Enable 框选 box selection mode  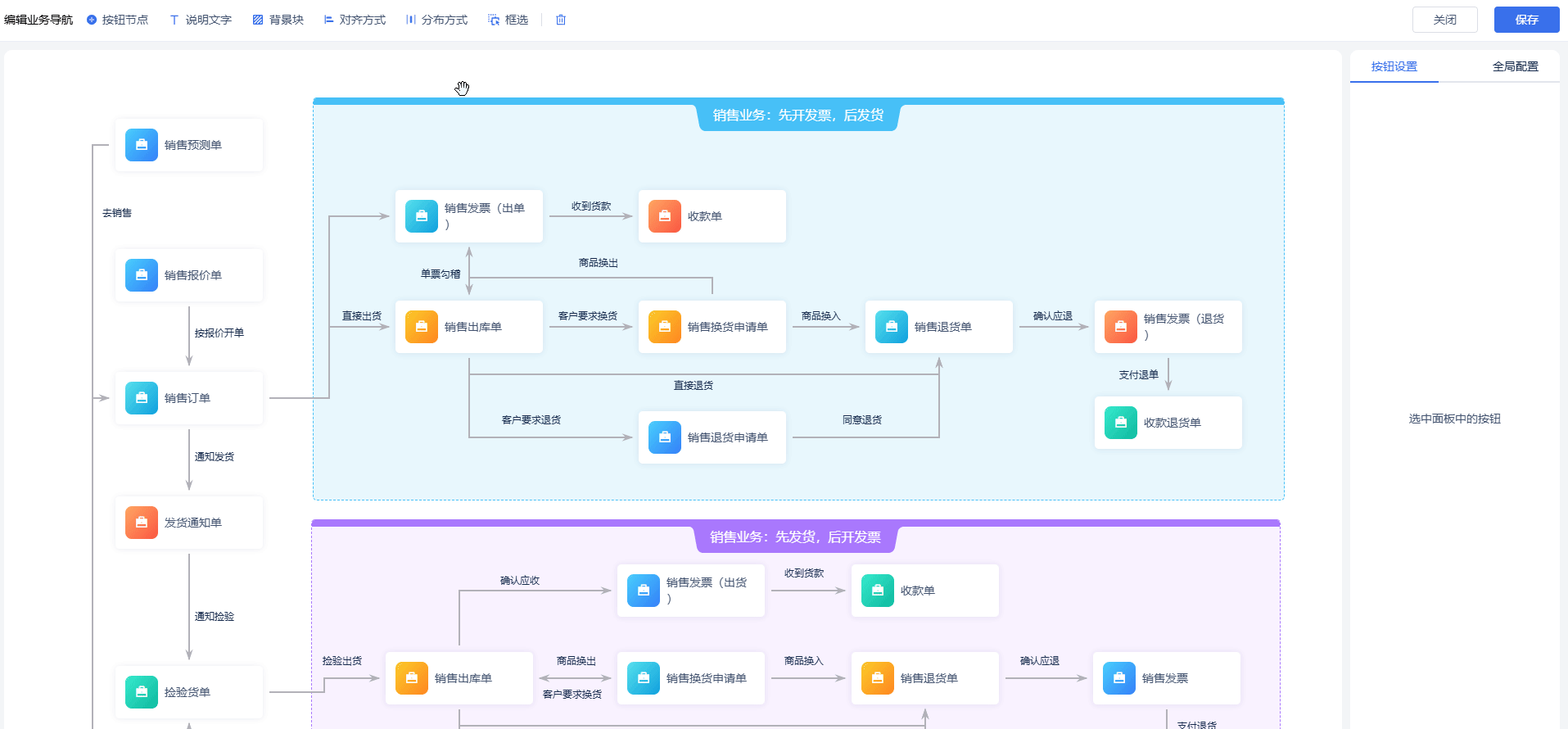(508, 20)
